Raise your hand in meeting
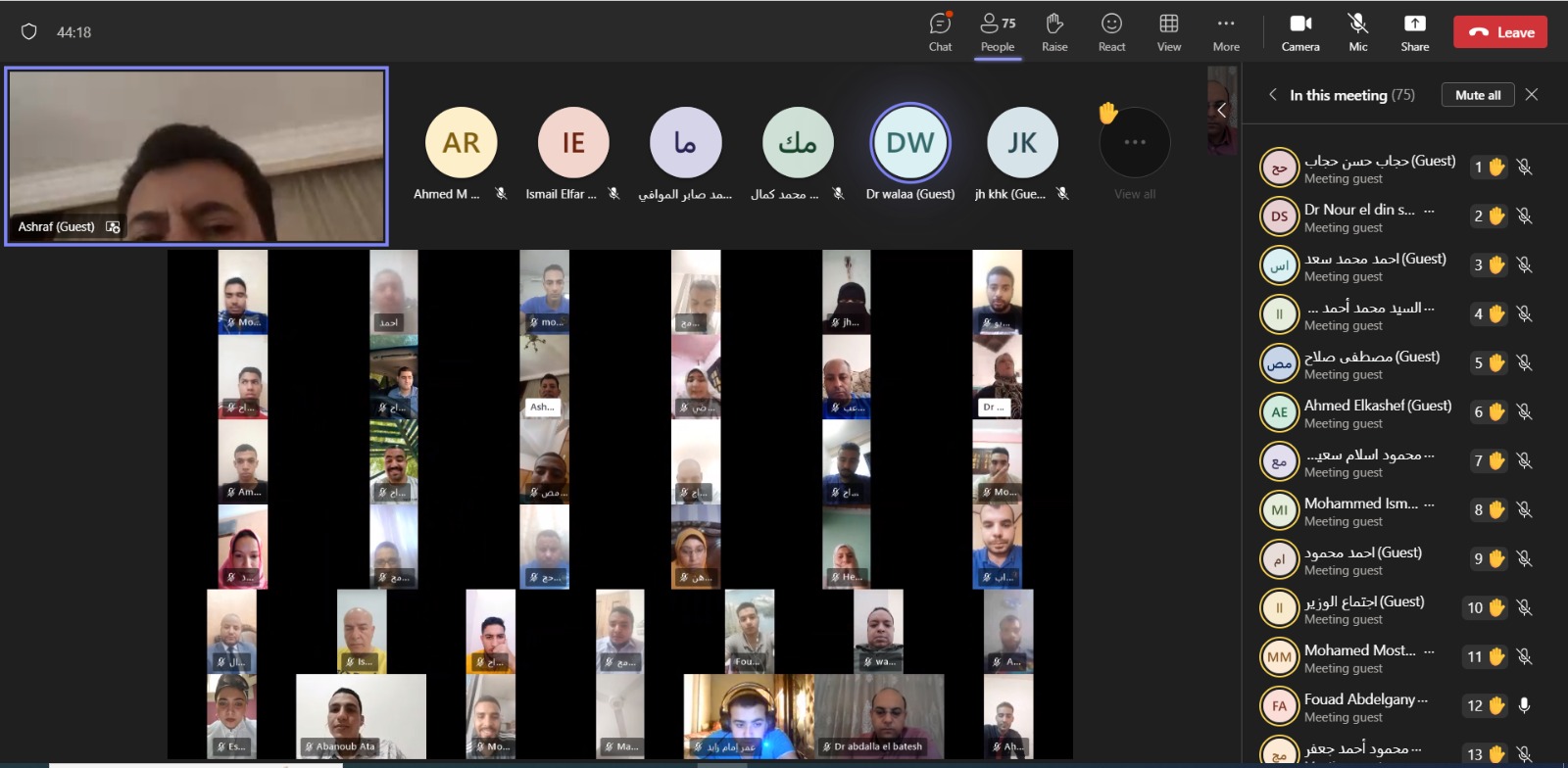 tap(1054, 32)
